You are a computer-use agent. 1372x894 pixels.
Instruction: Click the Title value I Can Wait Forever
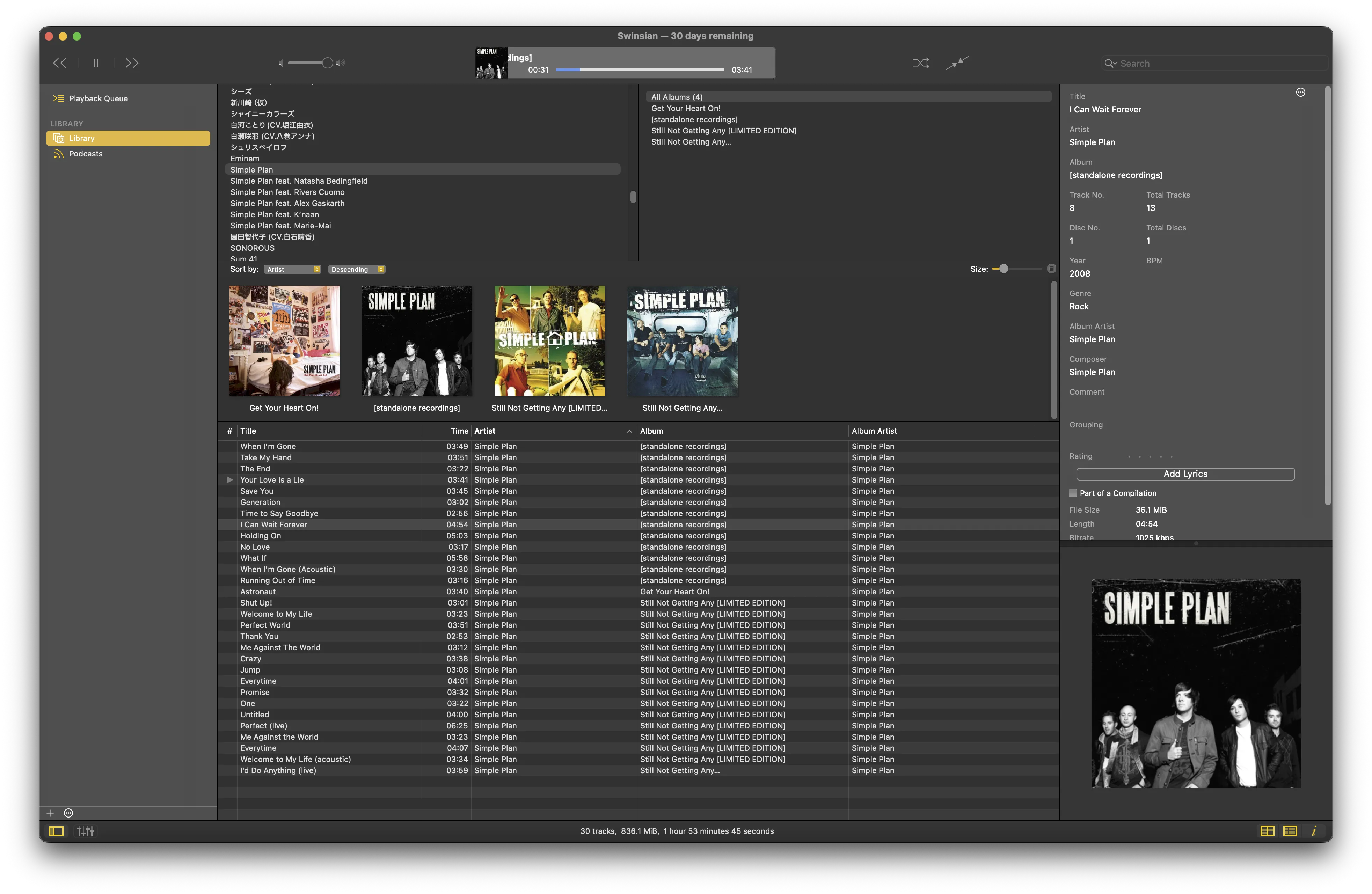click(x=1105, y=110)
